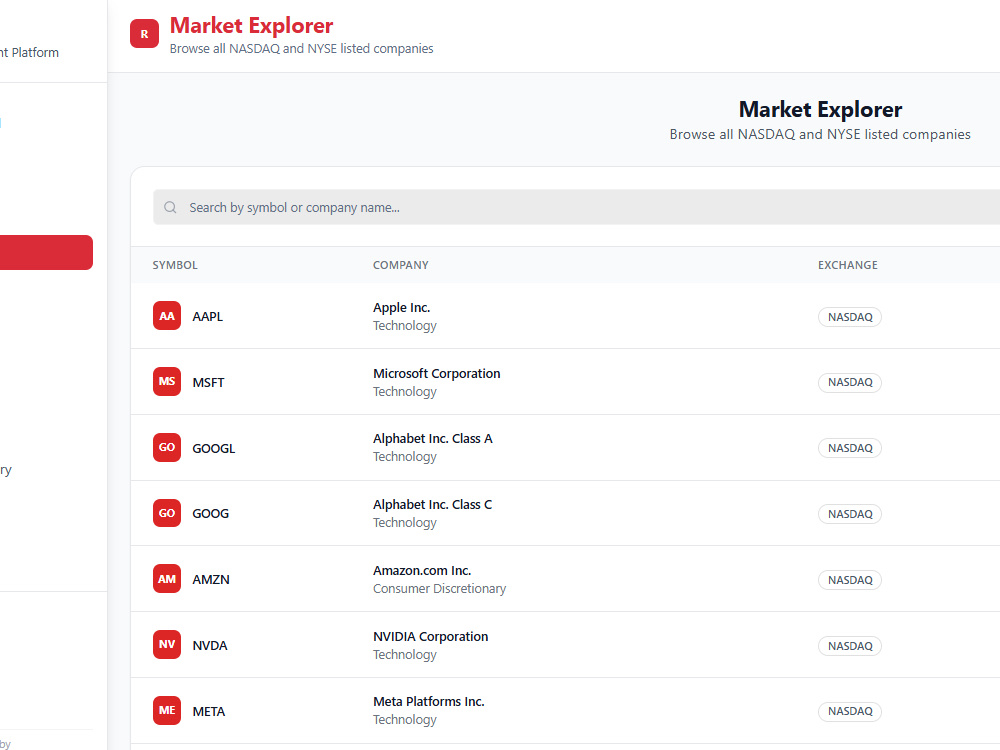The image size is (1000, 750).
Task: Select the NVDA symbol text
Action: 210,645
